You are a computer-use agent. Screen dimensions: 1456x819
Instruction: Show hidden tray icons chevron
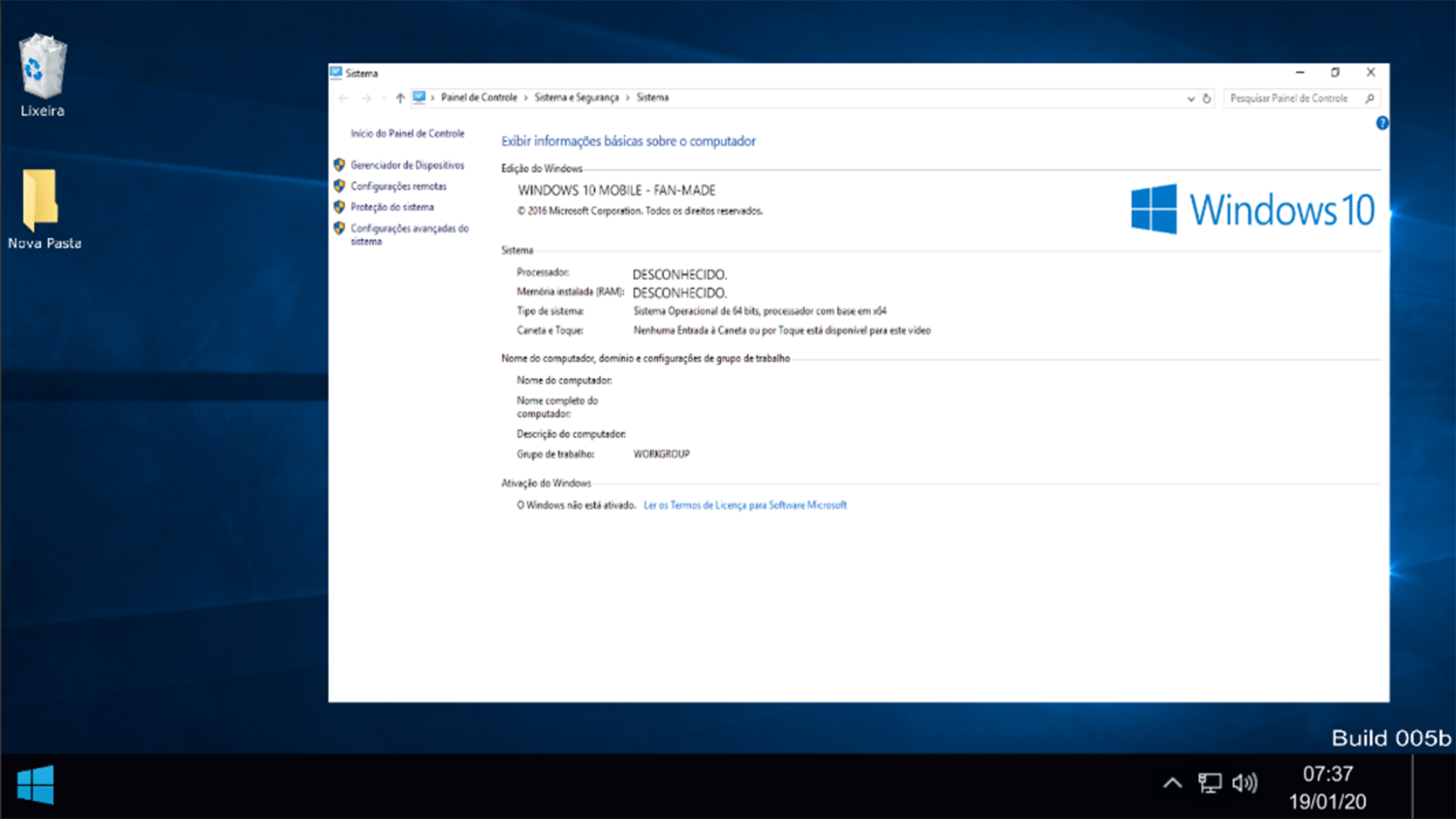(x=1172, y=783)
